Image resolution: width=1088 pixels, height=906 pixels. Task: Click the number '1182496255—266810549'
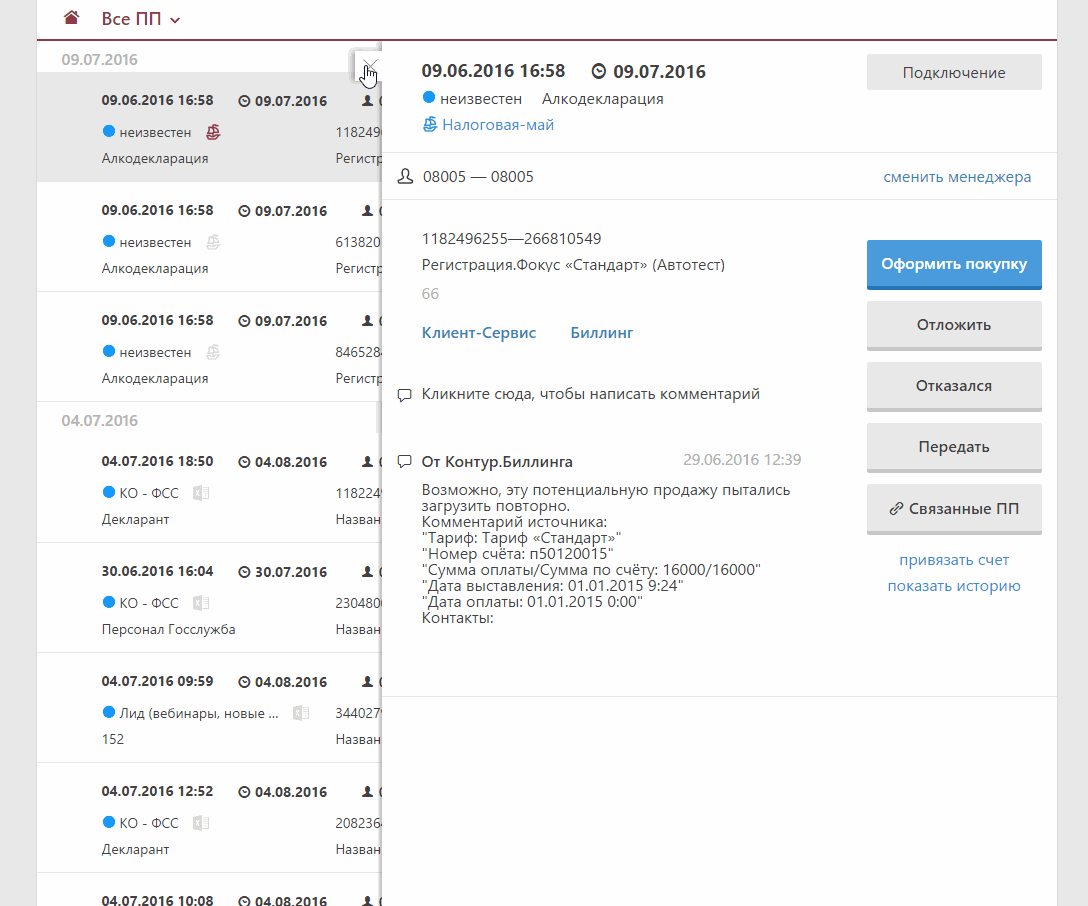(x=511, y=239)
